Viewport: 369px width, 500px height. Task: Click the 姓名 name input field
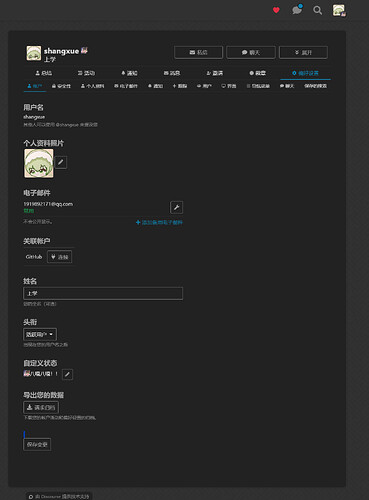[103, 293]
